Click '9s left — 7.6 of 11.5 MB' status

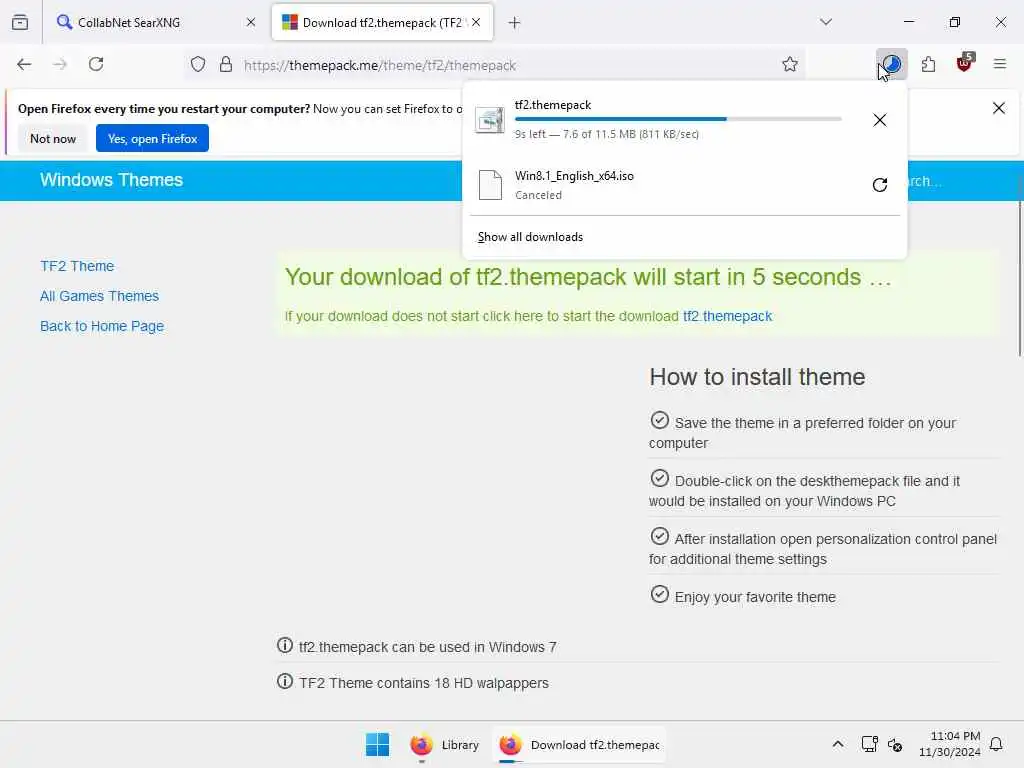coord(607,134)
